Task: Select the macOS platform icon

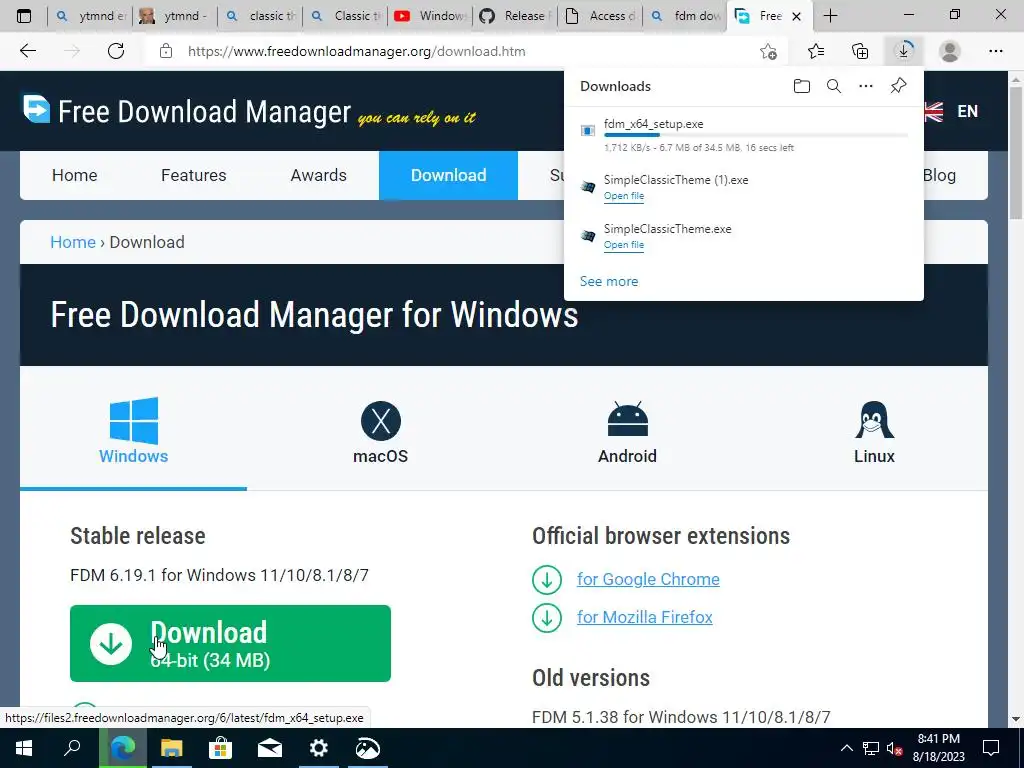Action: 381,421
